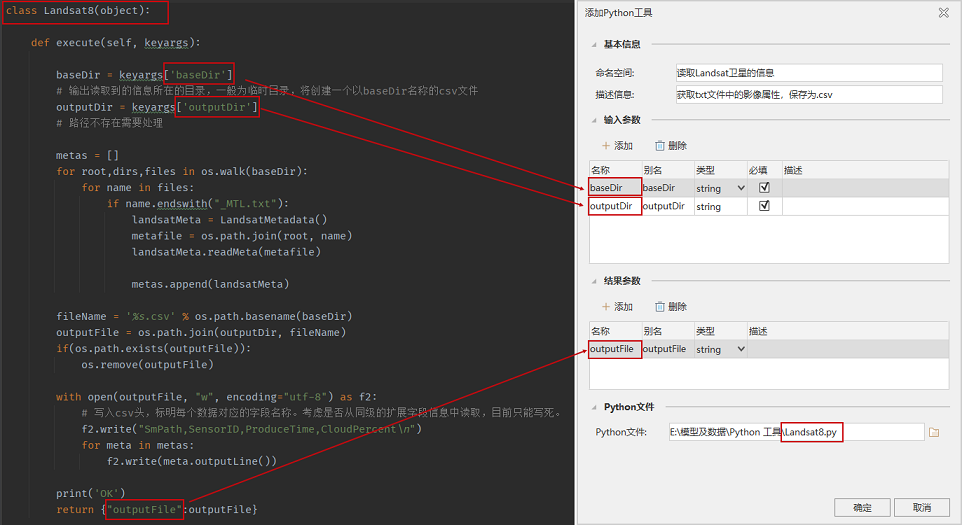Click 添加 under the 结果参数 section
This screenshot has width=962, height=525.
(x=617, y=307)
